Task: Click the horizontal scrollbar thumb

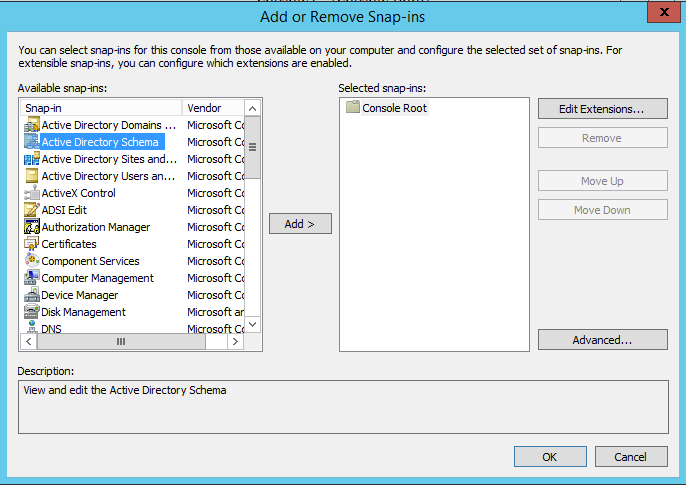Action: (121, 342)
